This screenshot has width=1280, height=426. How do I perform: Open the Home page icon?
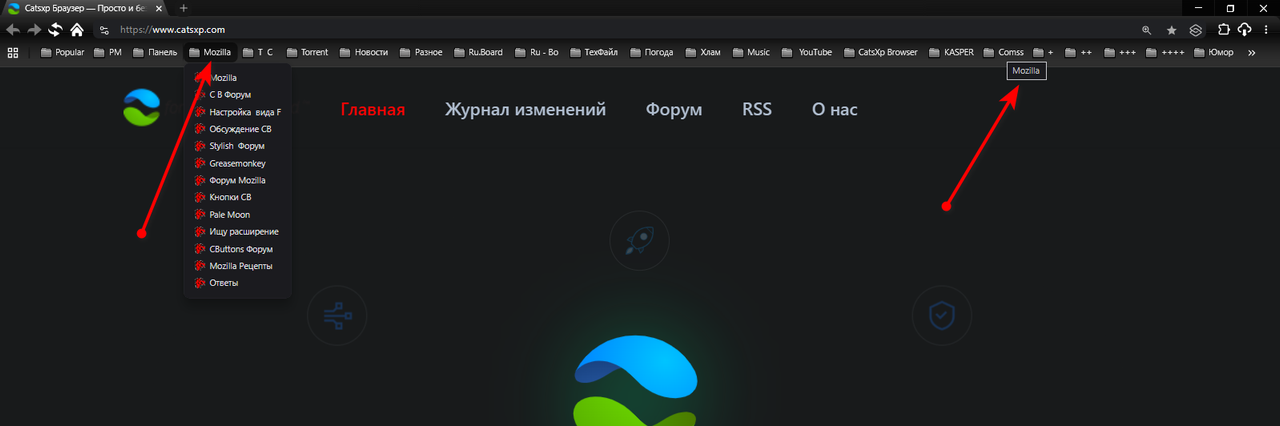click(x=77, y=30)
